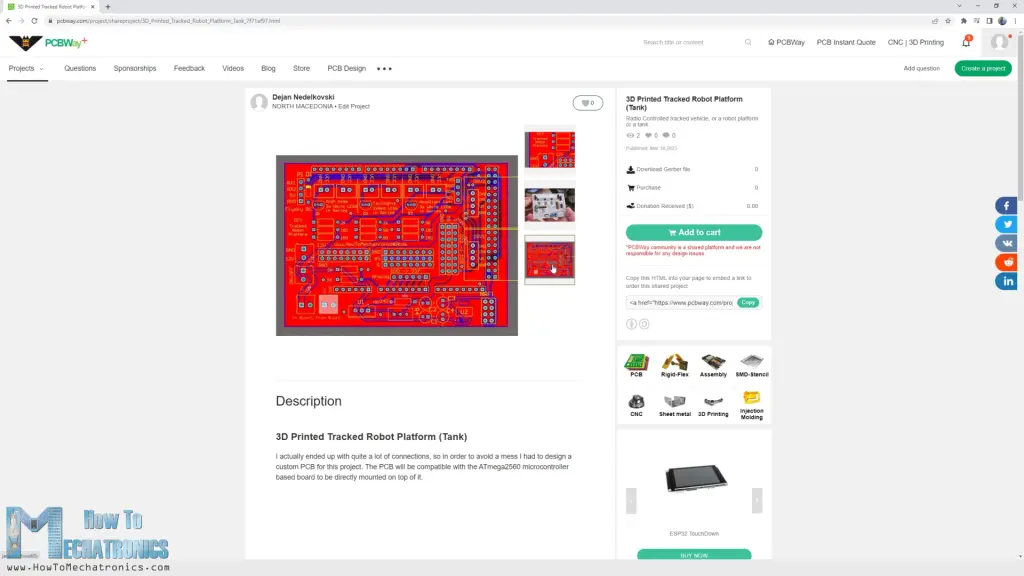Select the robot photo thumbnail
Viewport: 1024px width, 576px height.
(549, 204)
